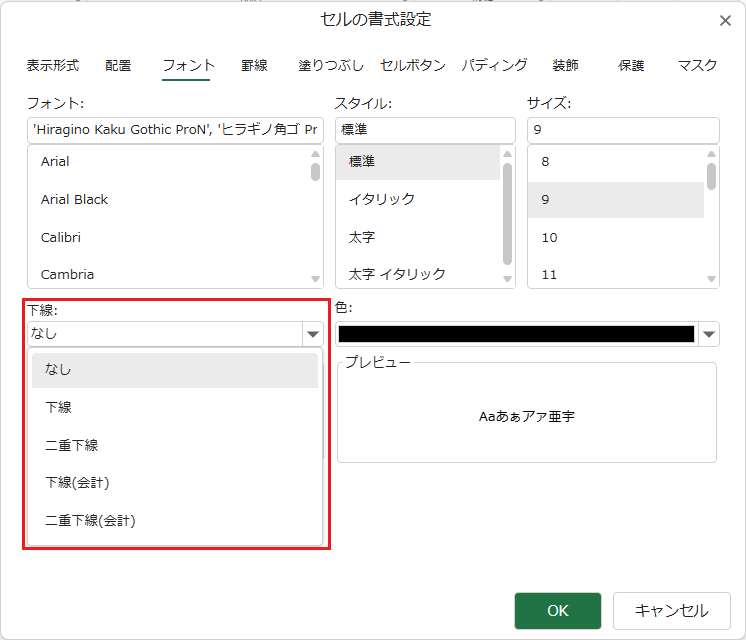Go to the 罫線 tab
The width and height of the screenshot is (746, 640).
click(254, 65)
